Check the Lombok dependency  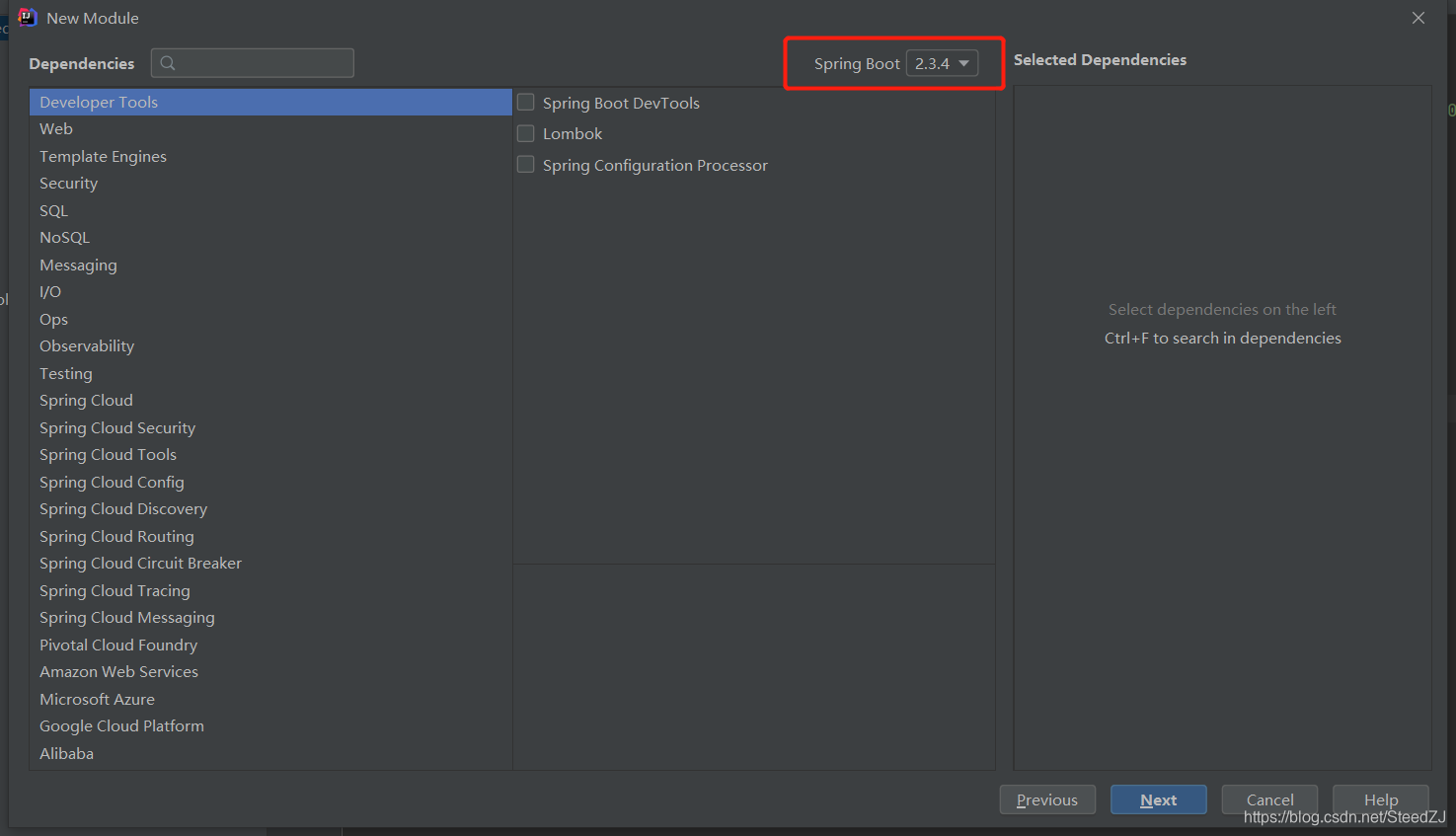click(526, 133)
